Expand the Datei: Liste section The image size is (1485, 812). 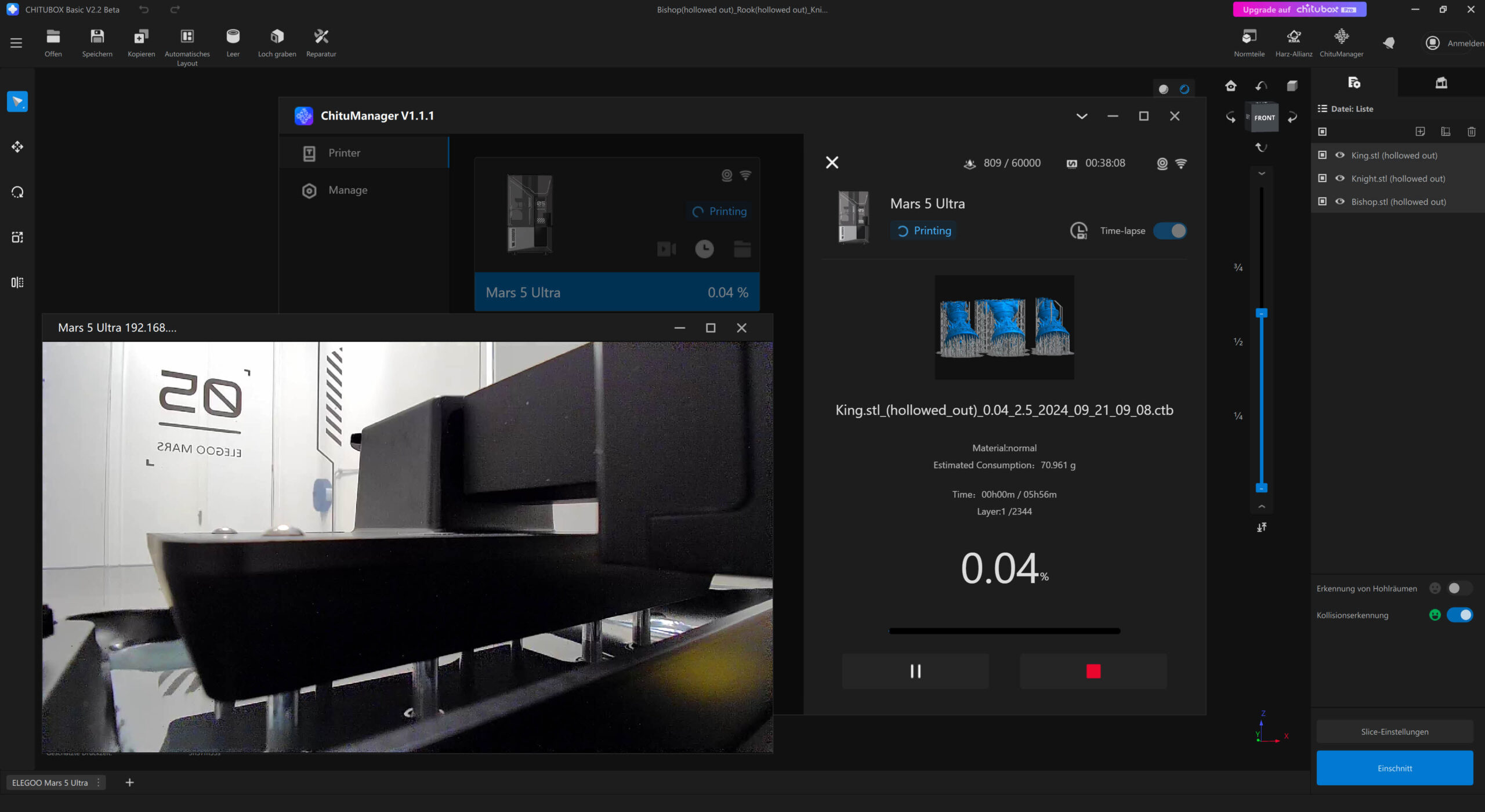[x=1345, y=108]
